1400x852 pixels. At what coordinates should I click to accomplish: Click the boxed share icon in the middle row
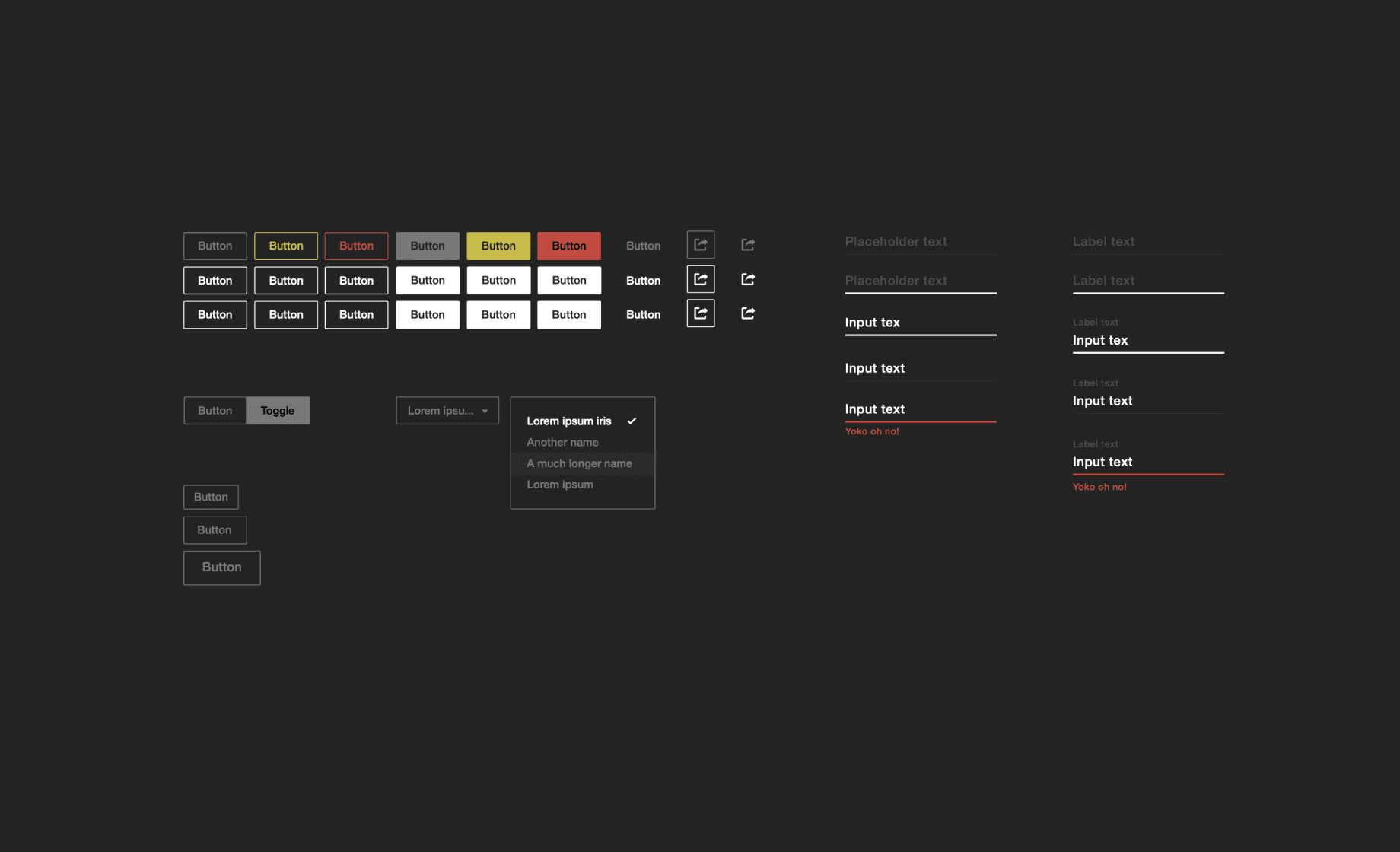click(700, 278)
